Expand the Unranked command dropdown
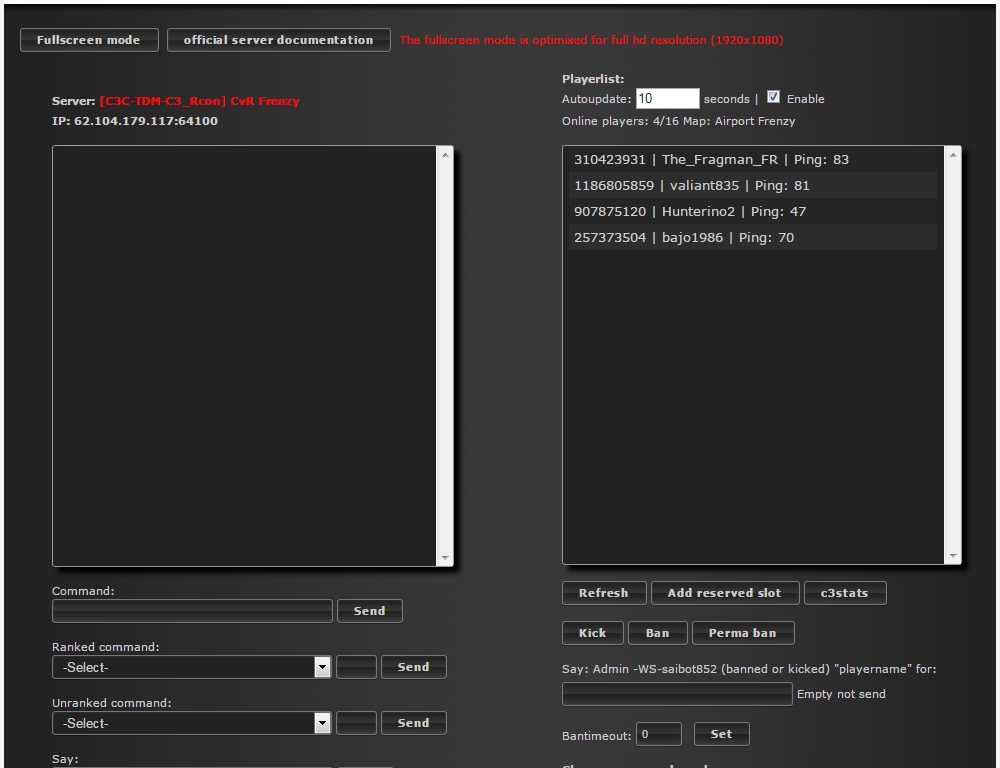 coord(322,723)
